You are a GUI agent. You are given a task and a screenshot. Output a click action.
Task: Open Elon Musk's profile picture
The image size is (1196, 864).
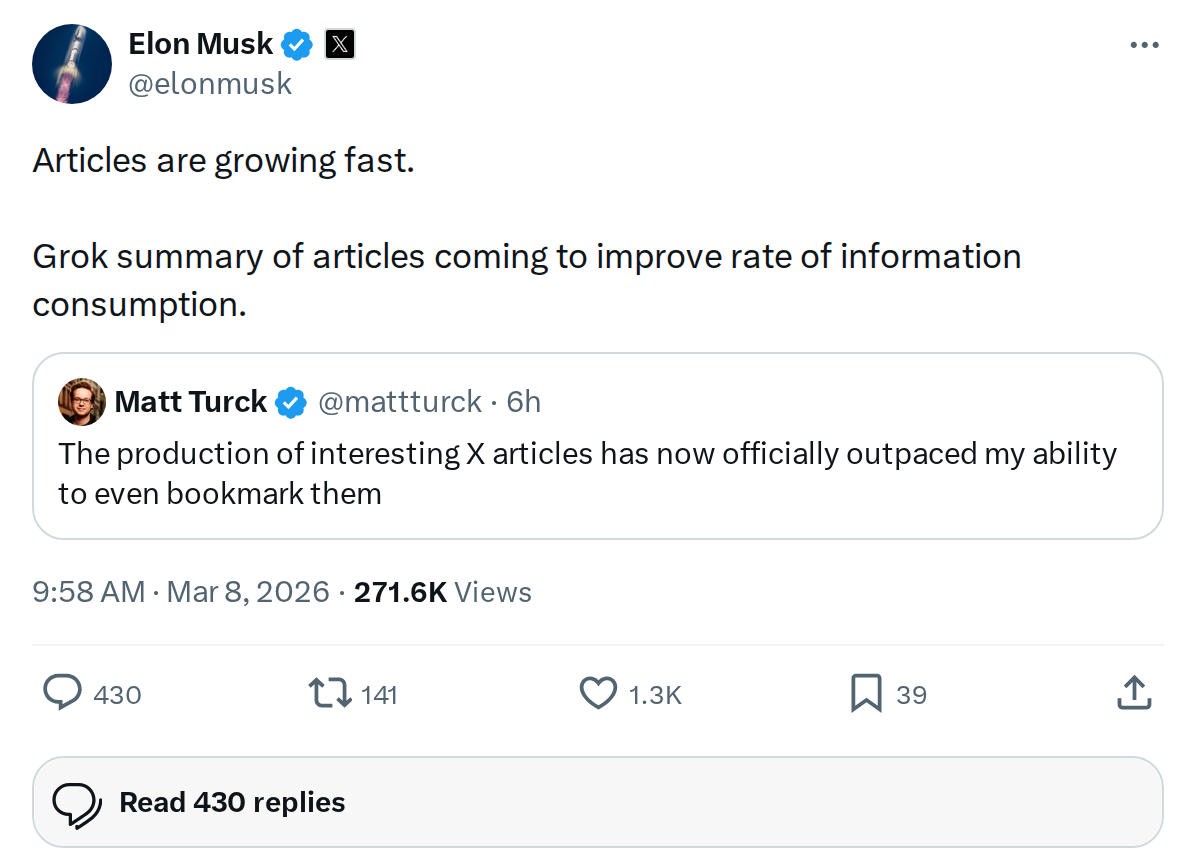point(71,63)
